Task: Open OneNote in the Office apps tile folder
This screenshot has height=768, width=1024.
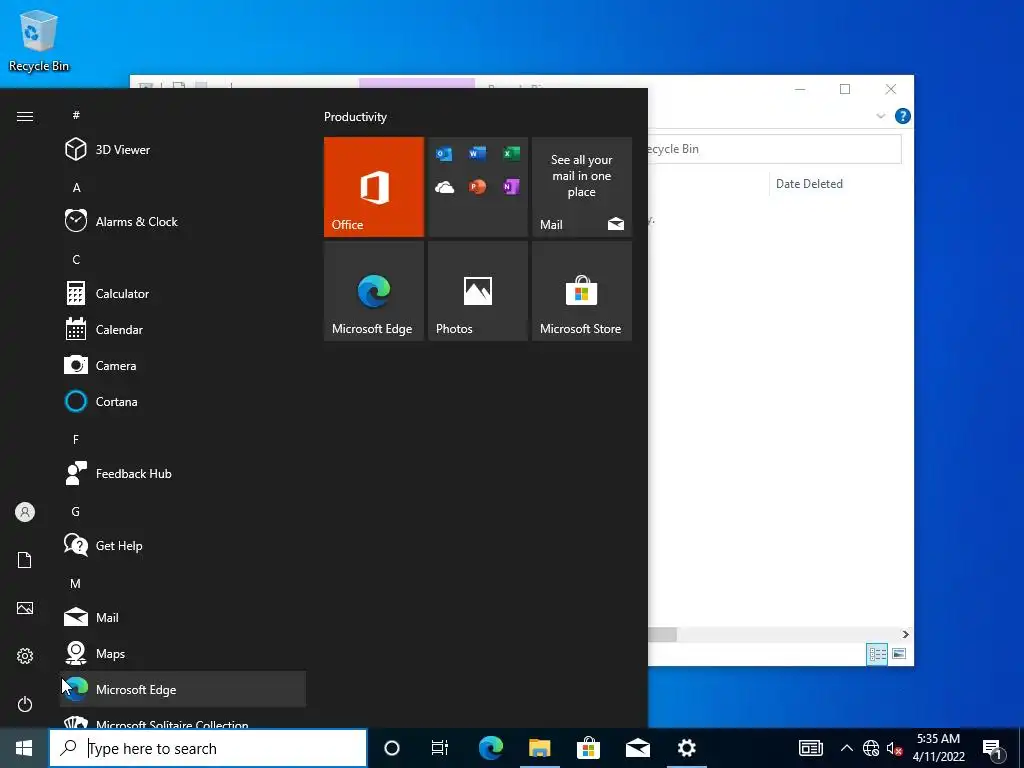Action: [511, 187]
